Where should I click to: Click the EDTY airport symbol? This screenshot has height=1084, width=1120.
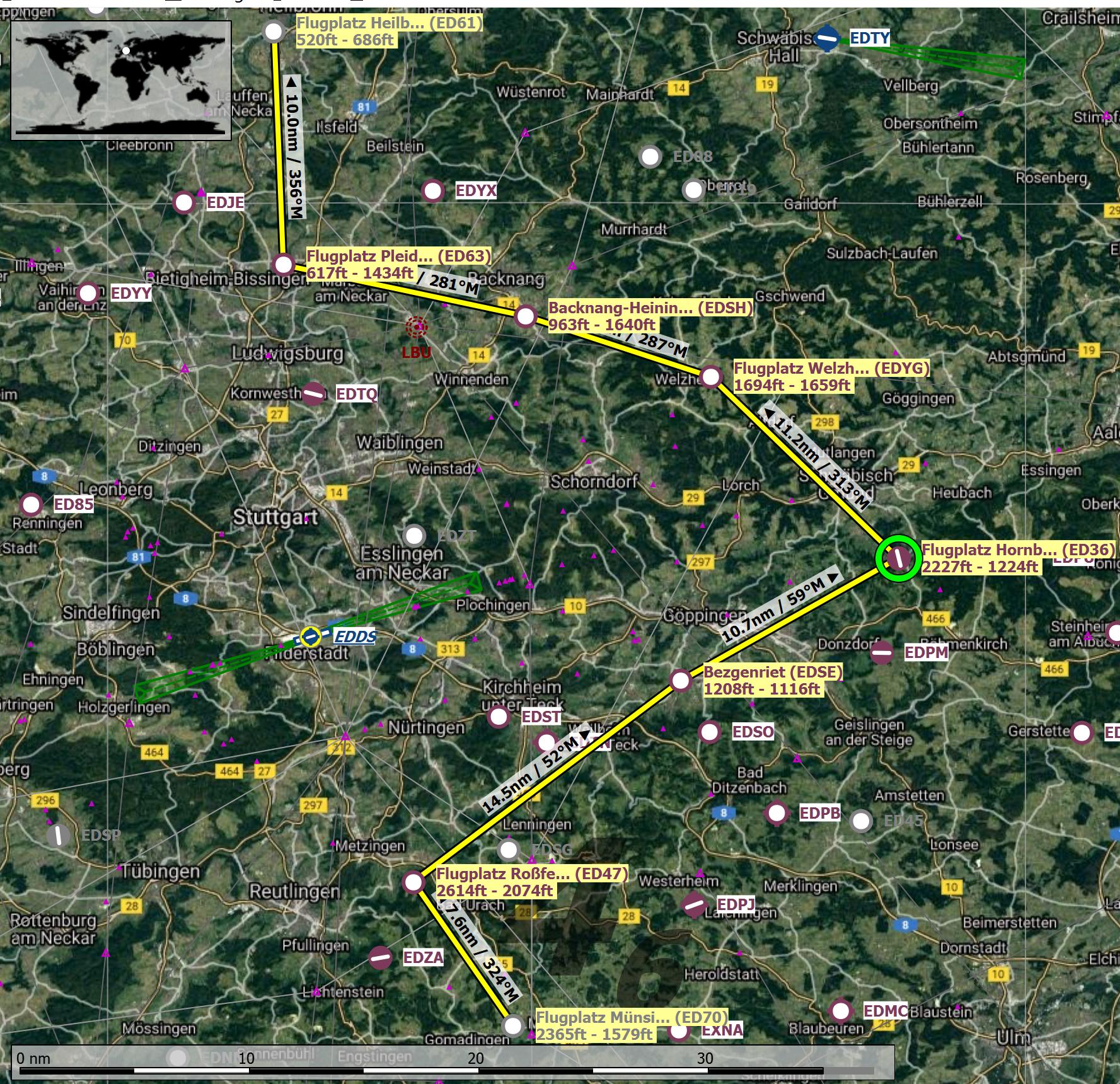[827, 38]
